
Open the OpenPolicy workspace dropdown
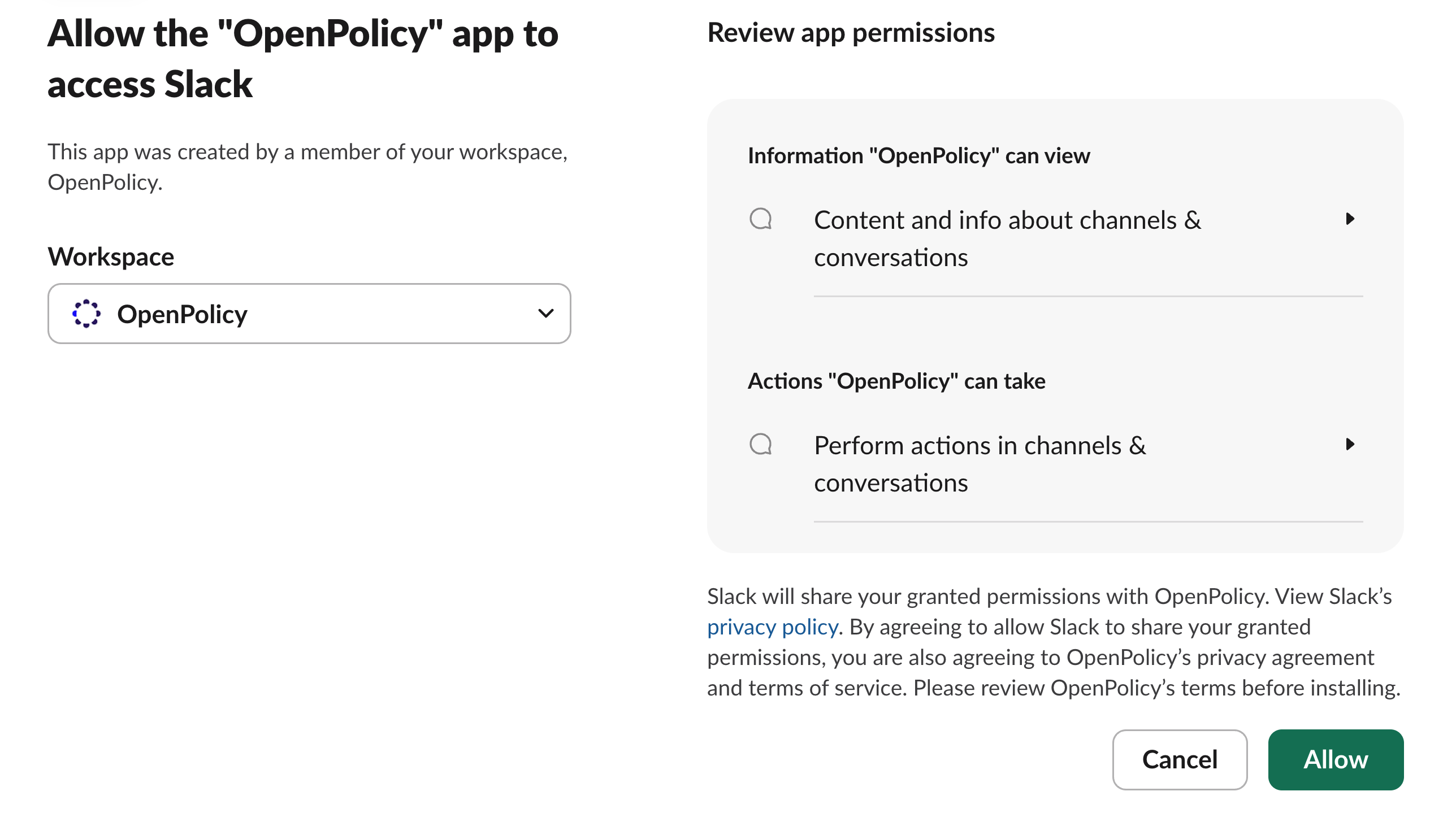(x=309, y=314)
